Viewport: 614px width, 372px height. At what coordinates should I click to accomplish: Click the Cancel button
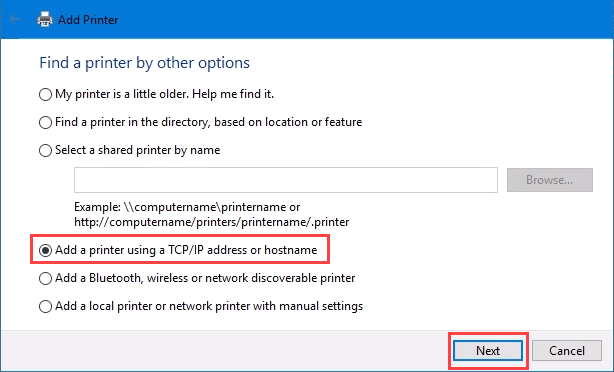[x=567, y=350]
